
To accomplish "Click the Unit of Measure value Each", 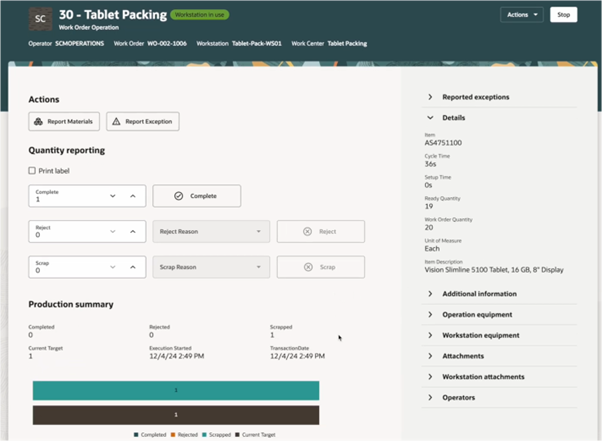I will pos(432,249).
